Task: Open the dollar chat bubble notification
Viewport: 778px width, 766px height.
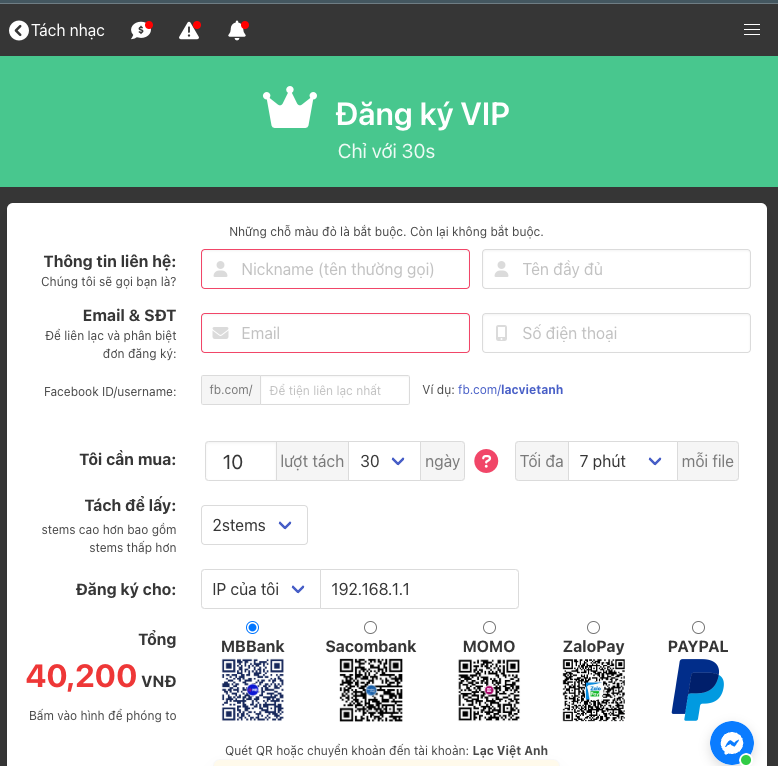Action: point(141,30)
